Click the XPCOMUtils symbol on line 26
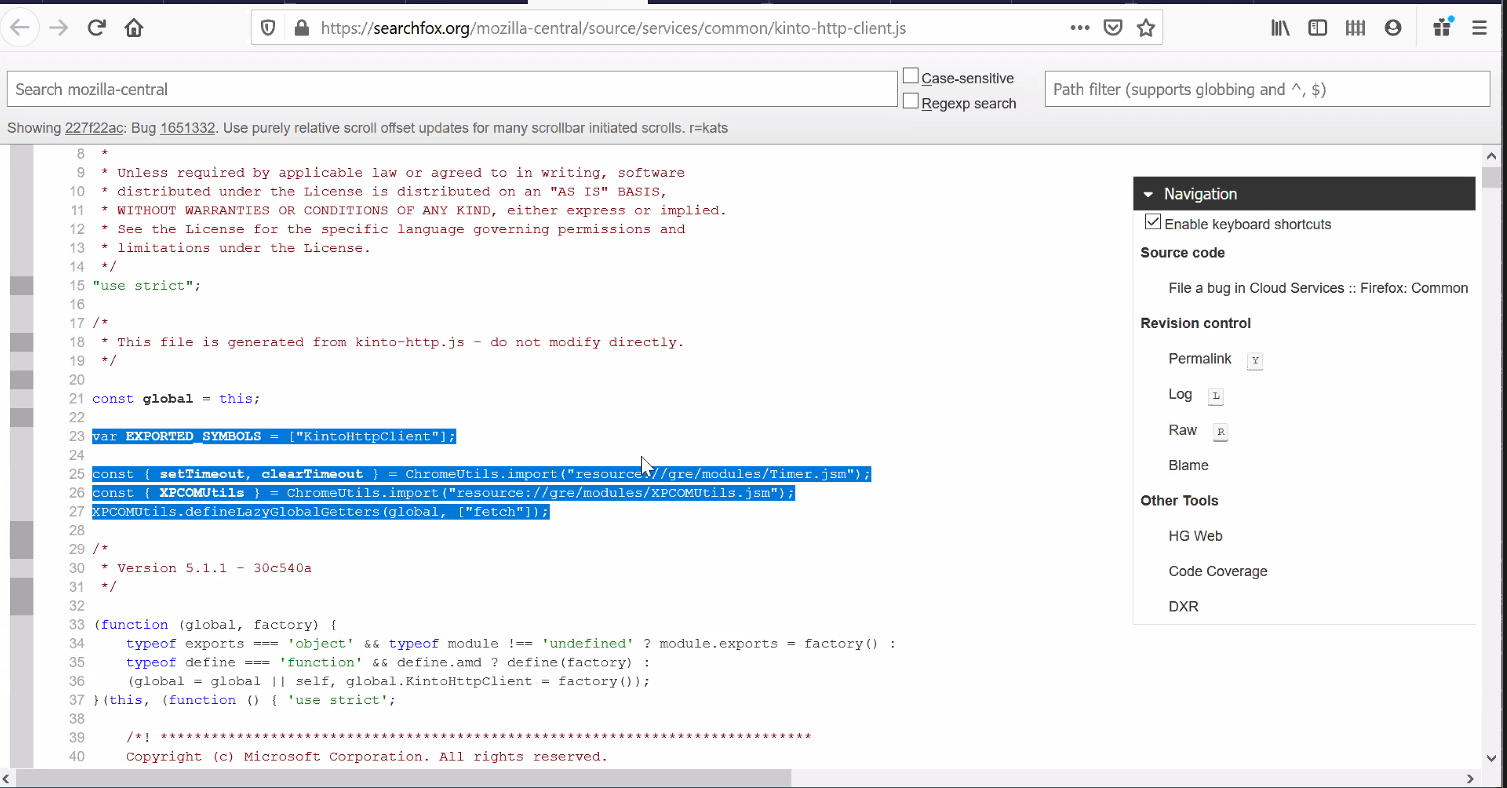The image size is (1507, 788). tap(201, 492)
